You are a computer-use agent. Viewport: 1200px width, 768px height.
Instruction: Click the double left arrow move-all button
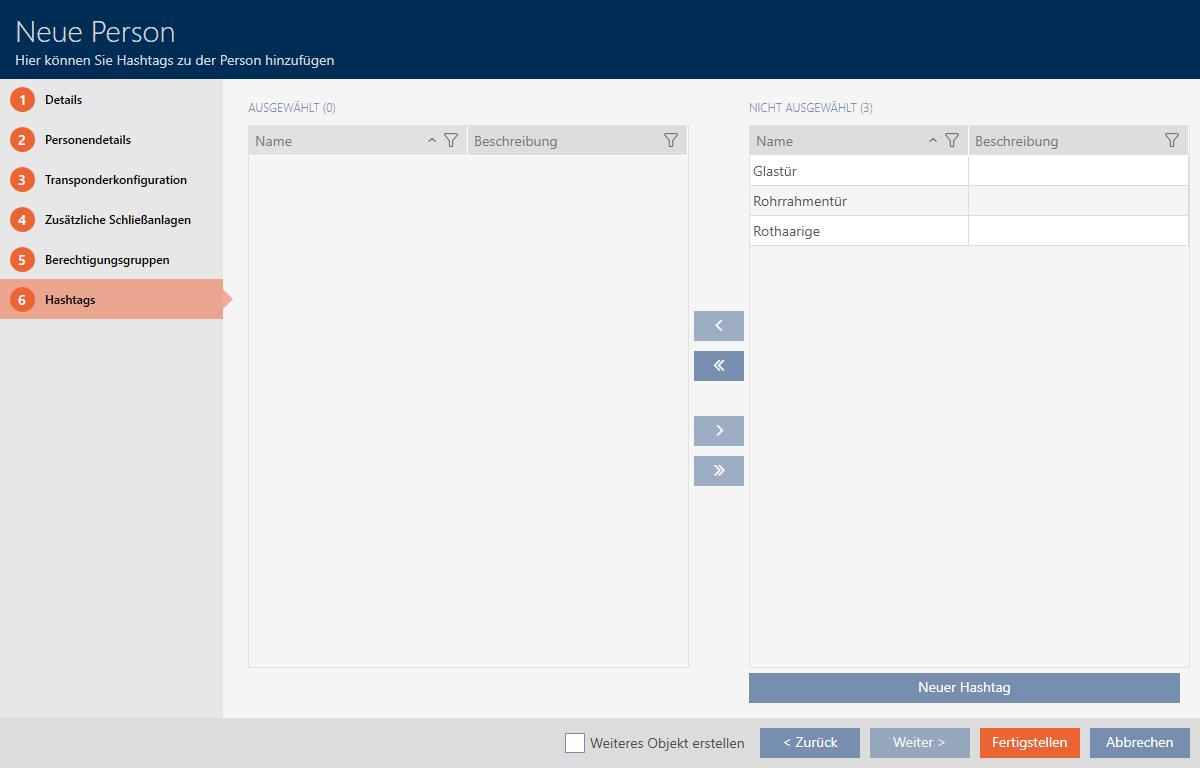(x=718, y=366)
